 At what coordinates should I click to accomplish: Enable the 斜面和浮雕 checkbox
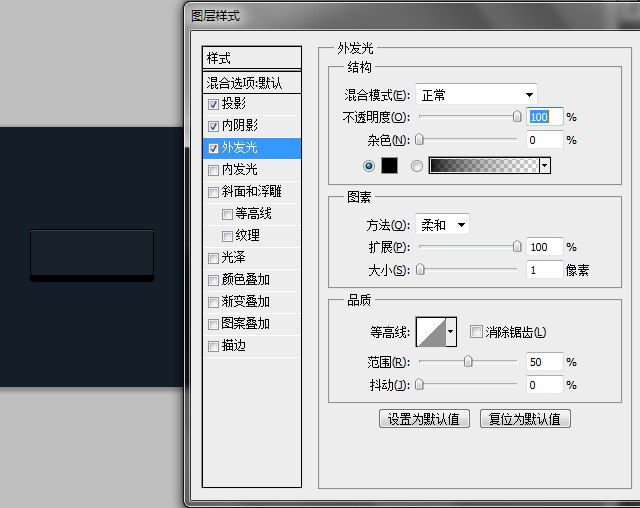[213, 192]
